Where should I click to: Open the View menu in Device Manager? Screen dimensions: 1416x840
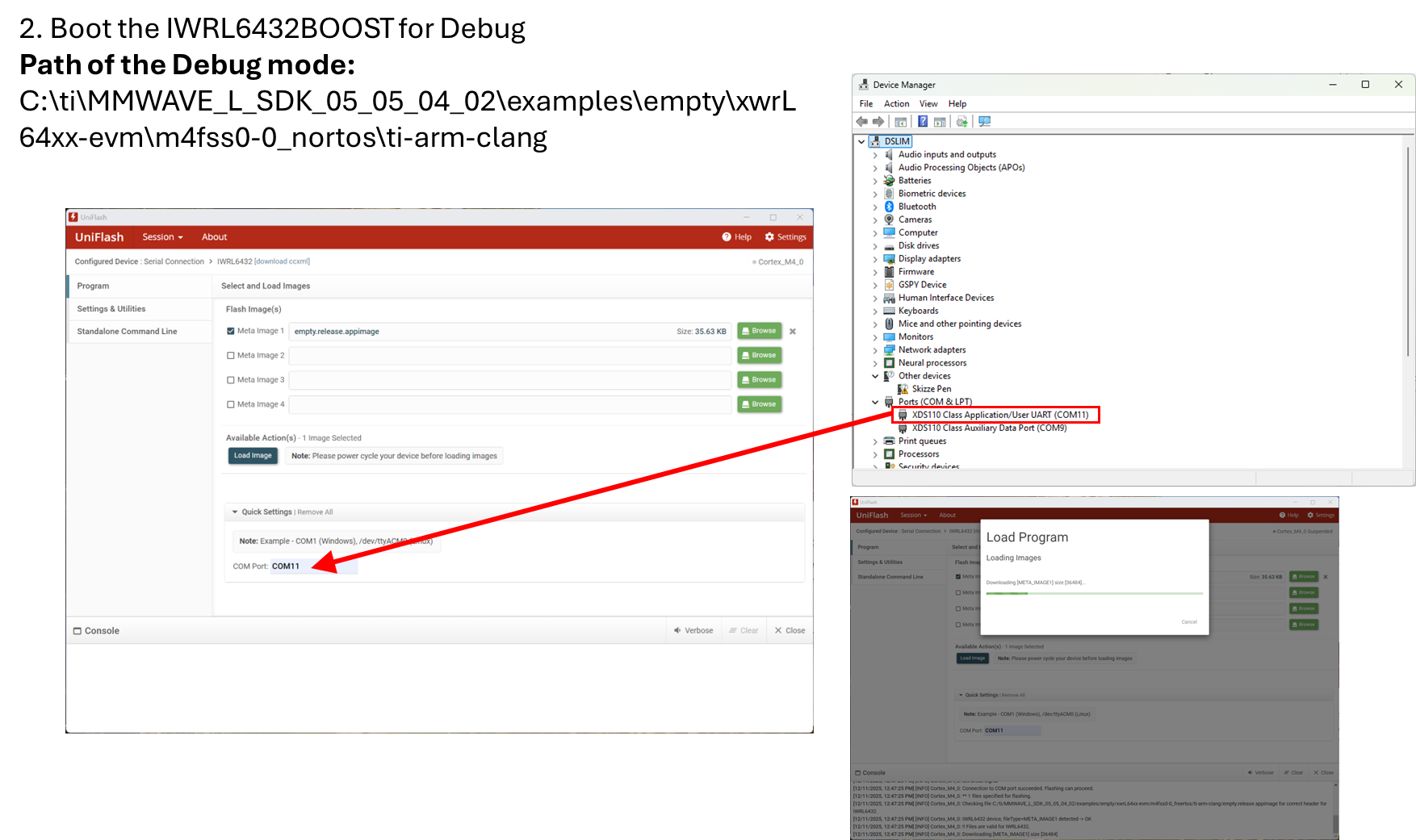(928, 104)
